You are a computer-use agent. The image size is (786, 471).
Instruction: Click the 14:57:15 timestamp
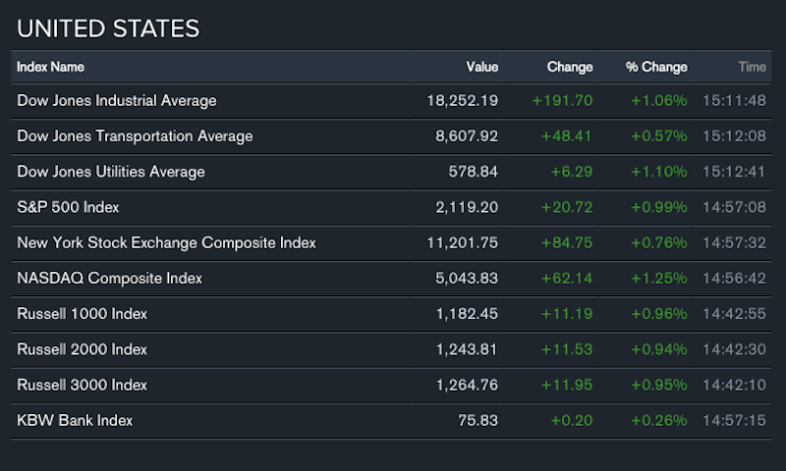(734, 421)
